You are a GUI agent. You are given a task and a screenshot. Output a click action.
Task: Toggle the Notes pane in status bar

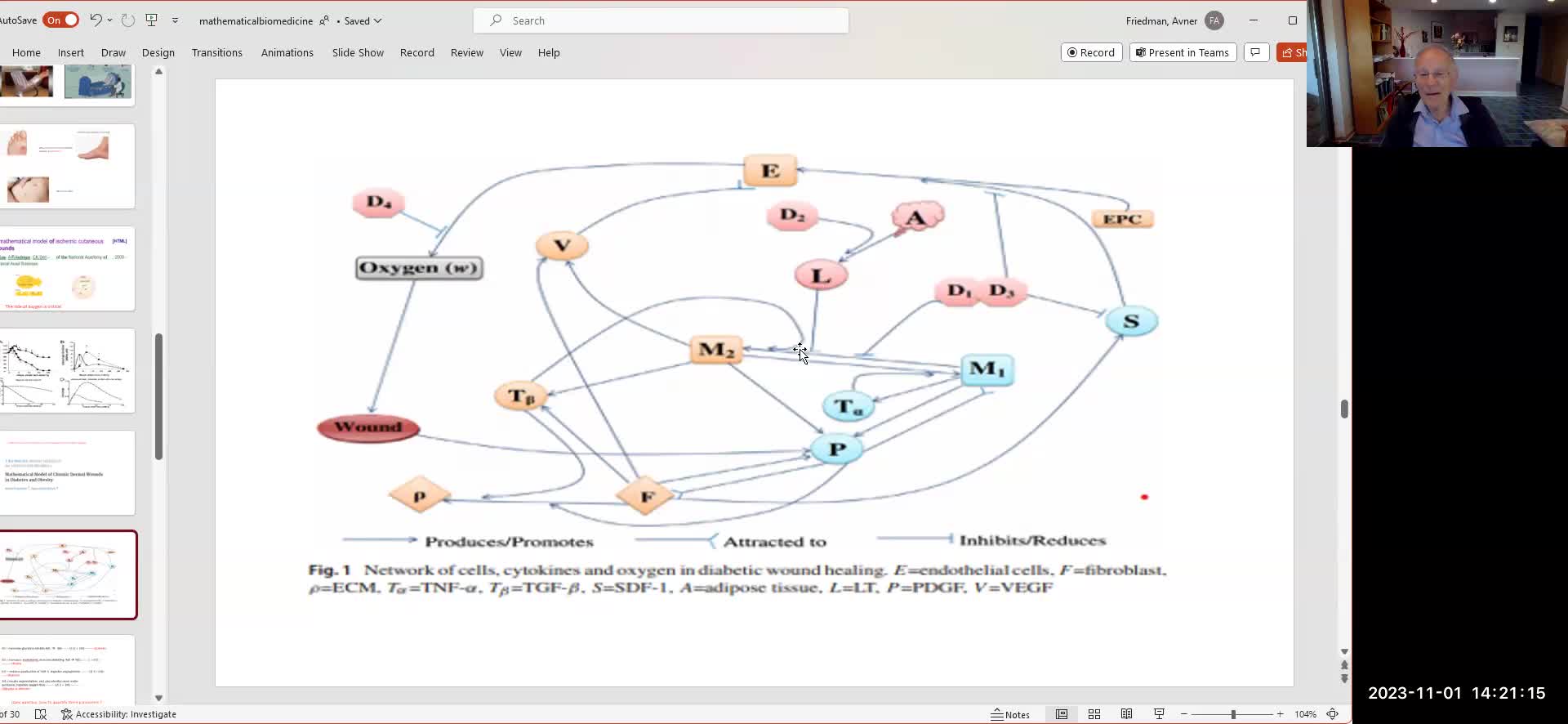(1010, 714)
